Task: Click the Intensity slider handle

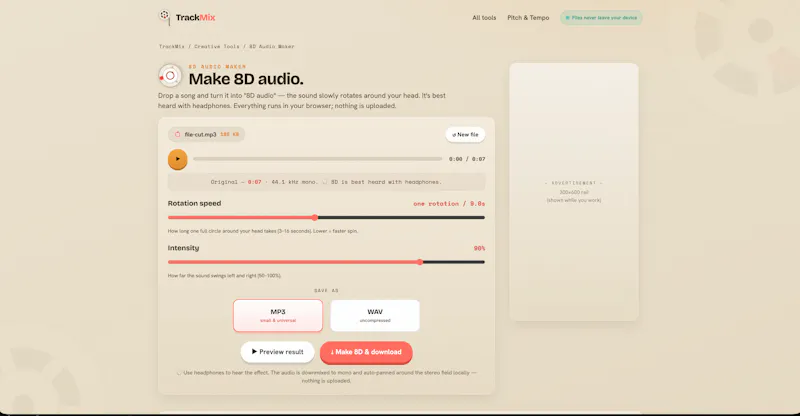Action: point(420,262)
